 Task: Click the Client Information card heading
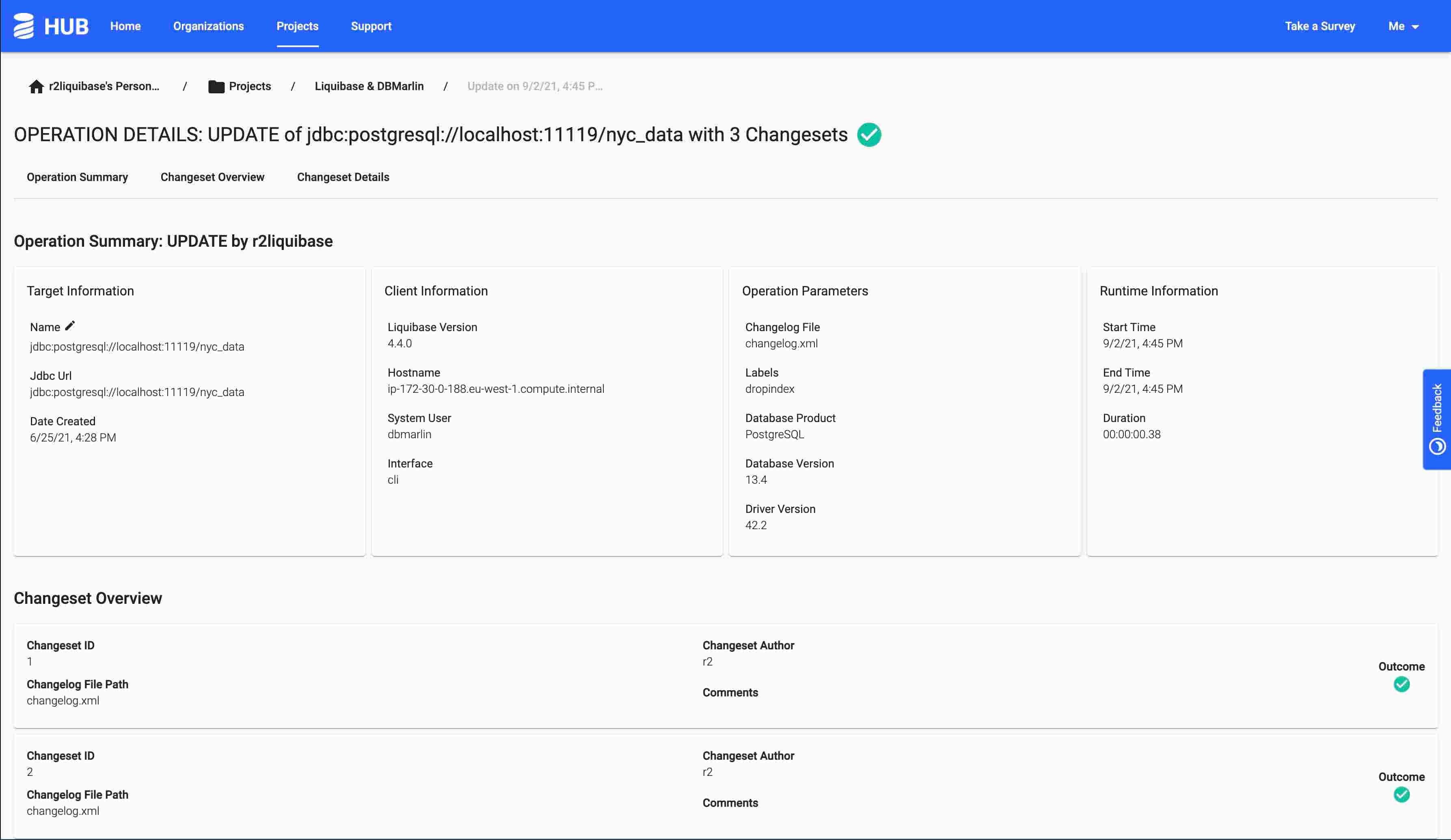(436, 291)
